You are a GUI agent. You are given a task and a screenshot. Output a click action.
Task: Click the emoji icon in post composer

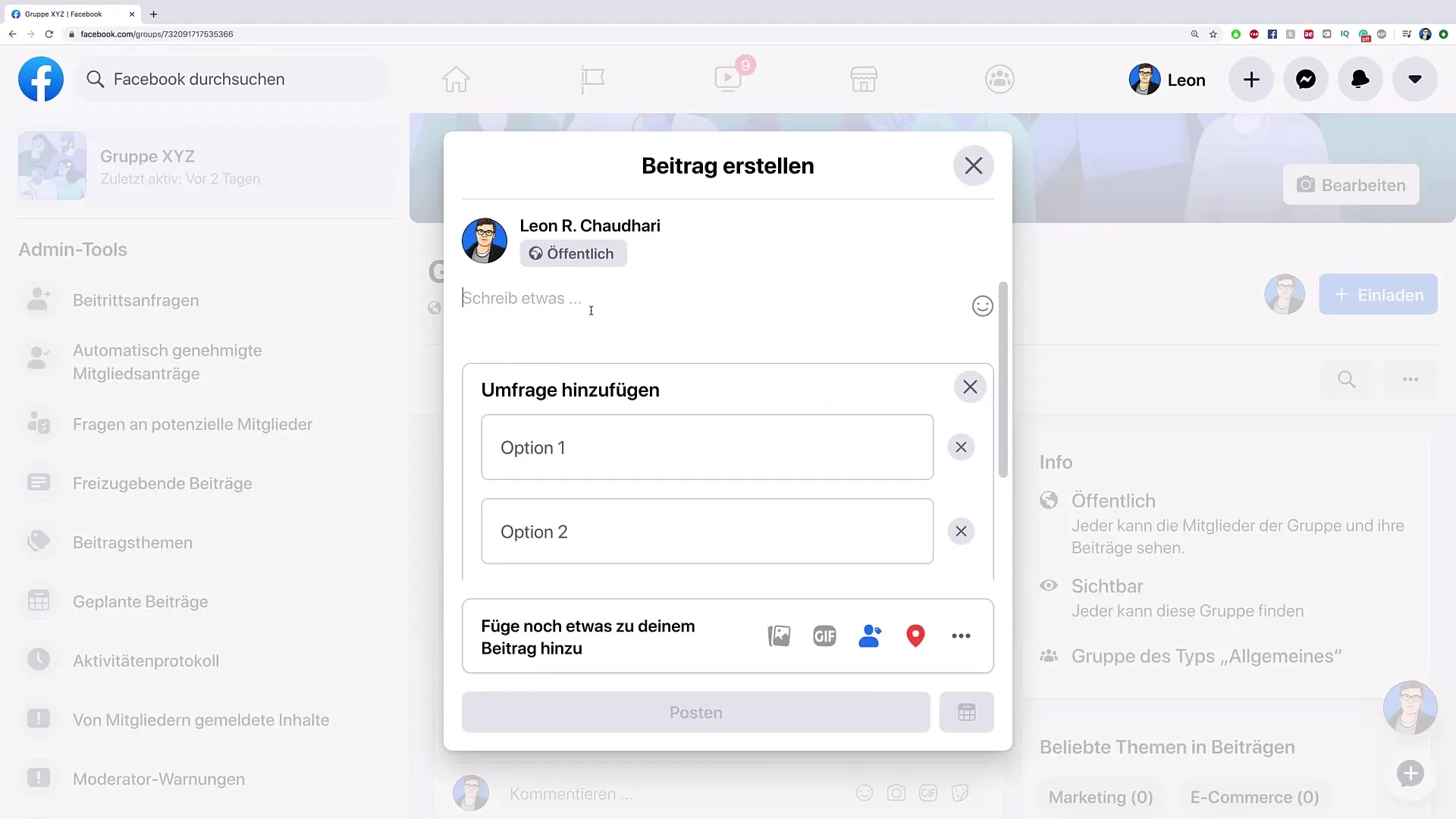(x=981, y=305)
